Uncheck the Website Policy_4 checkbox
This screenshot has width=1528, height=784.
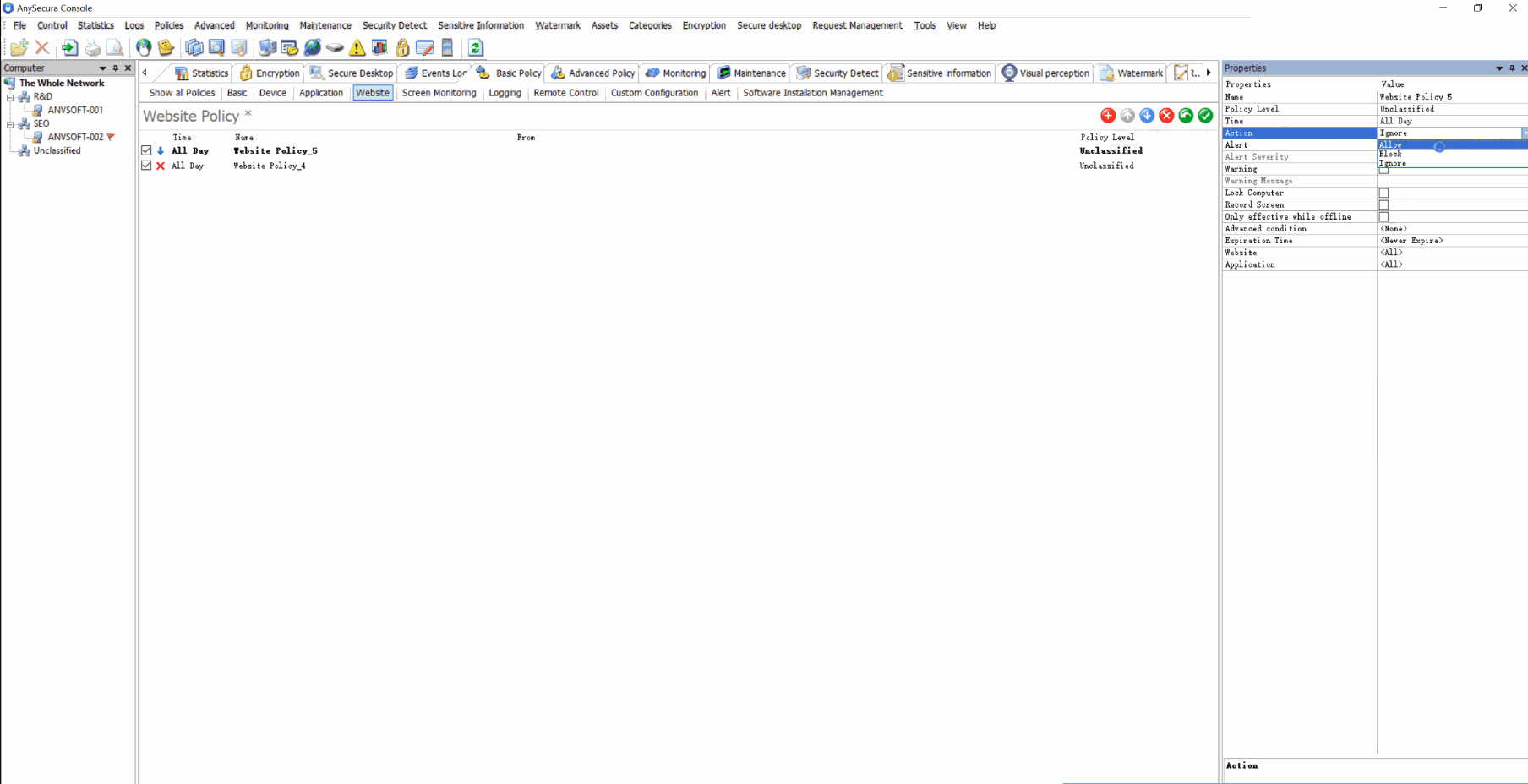point(145,165)
